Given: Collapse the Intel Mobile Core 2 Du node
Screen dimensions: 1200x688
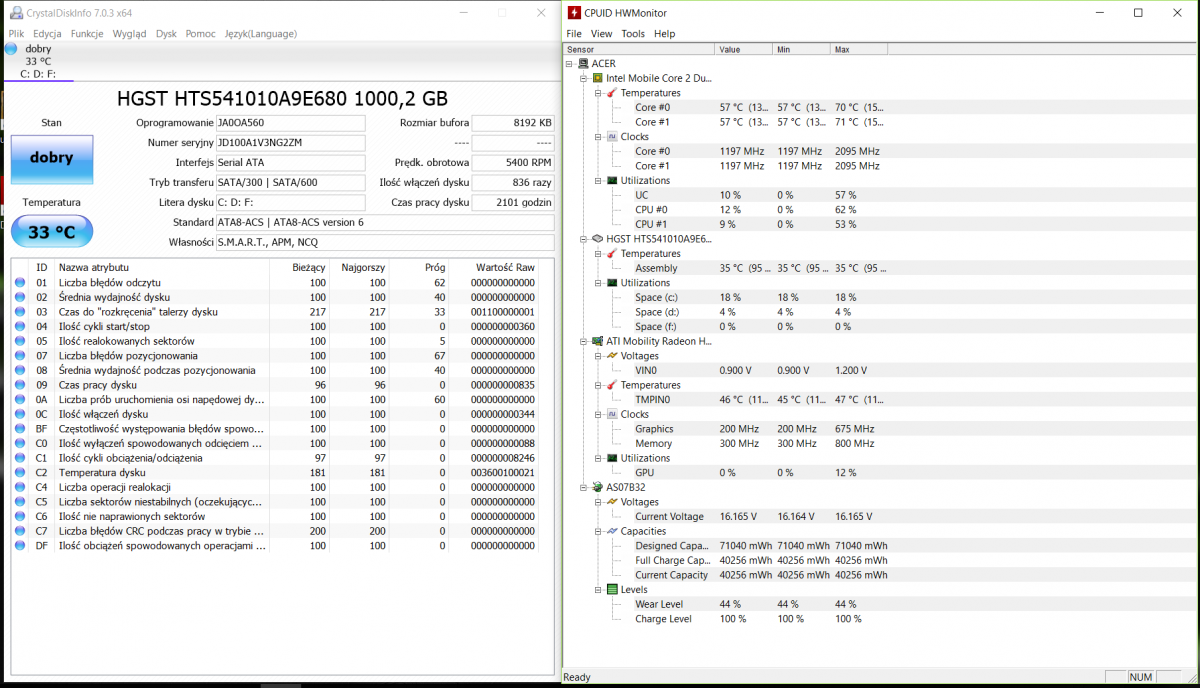Looking at the screenshot, I should pyautogui.click(x=584, y=78).
